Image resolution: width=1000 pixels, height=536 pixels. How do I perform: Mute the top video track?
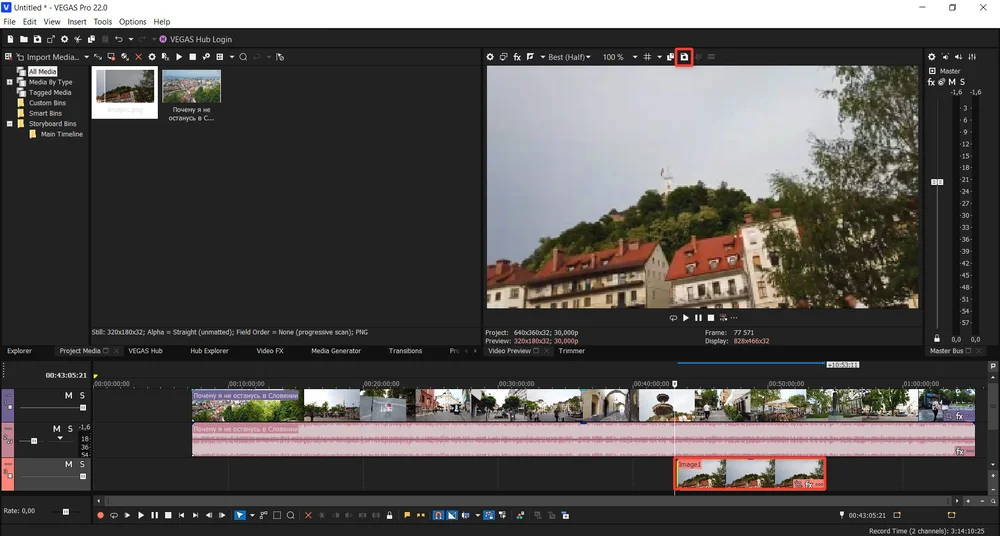[x=69, y=396]
